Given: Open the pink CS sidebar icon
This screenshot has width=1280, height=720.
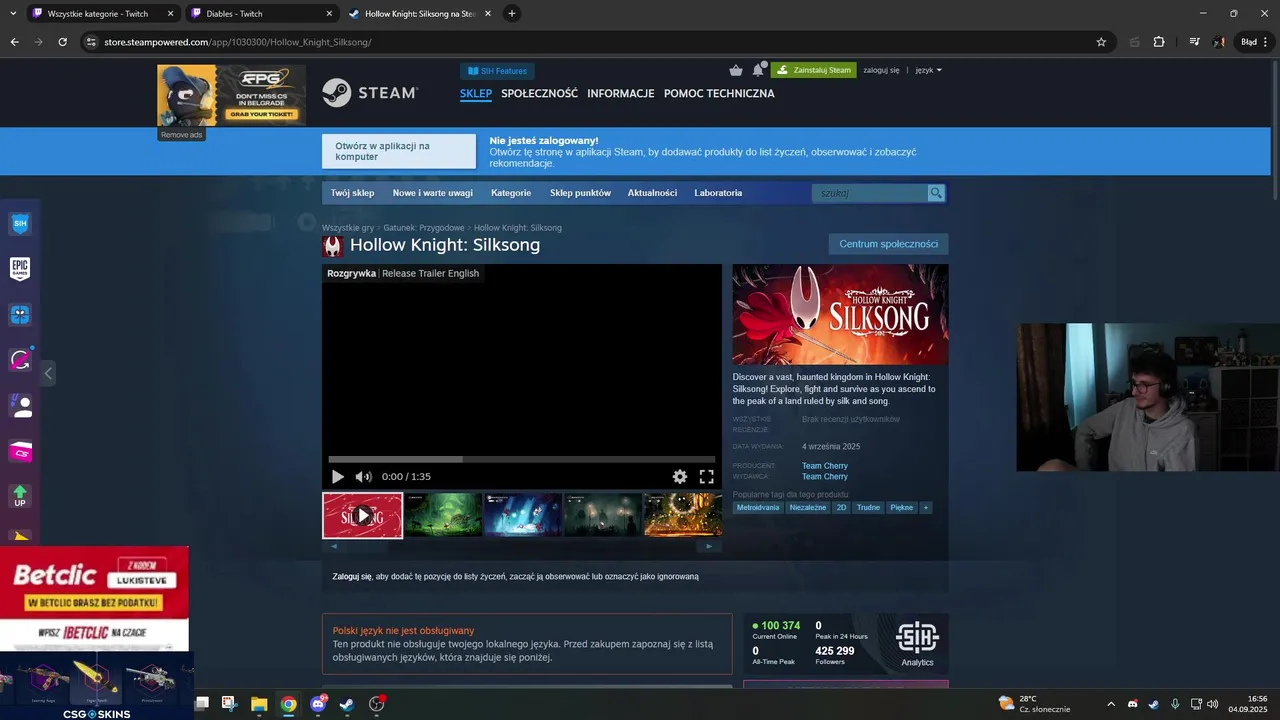Looking at the screenshot, I should point(20,452).
